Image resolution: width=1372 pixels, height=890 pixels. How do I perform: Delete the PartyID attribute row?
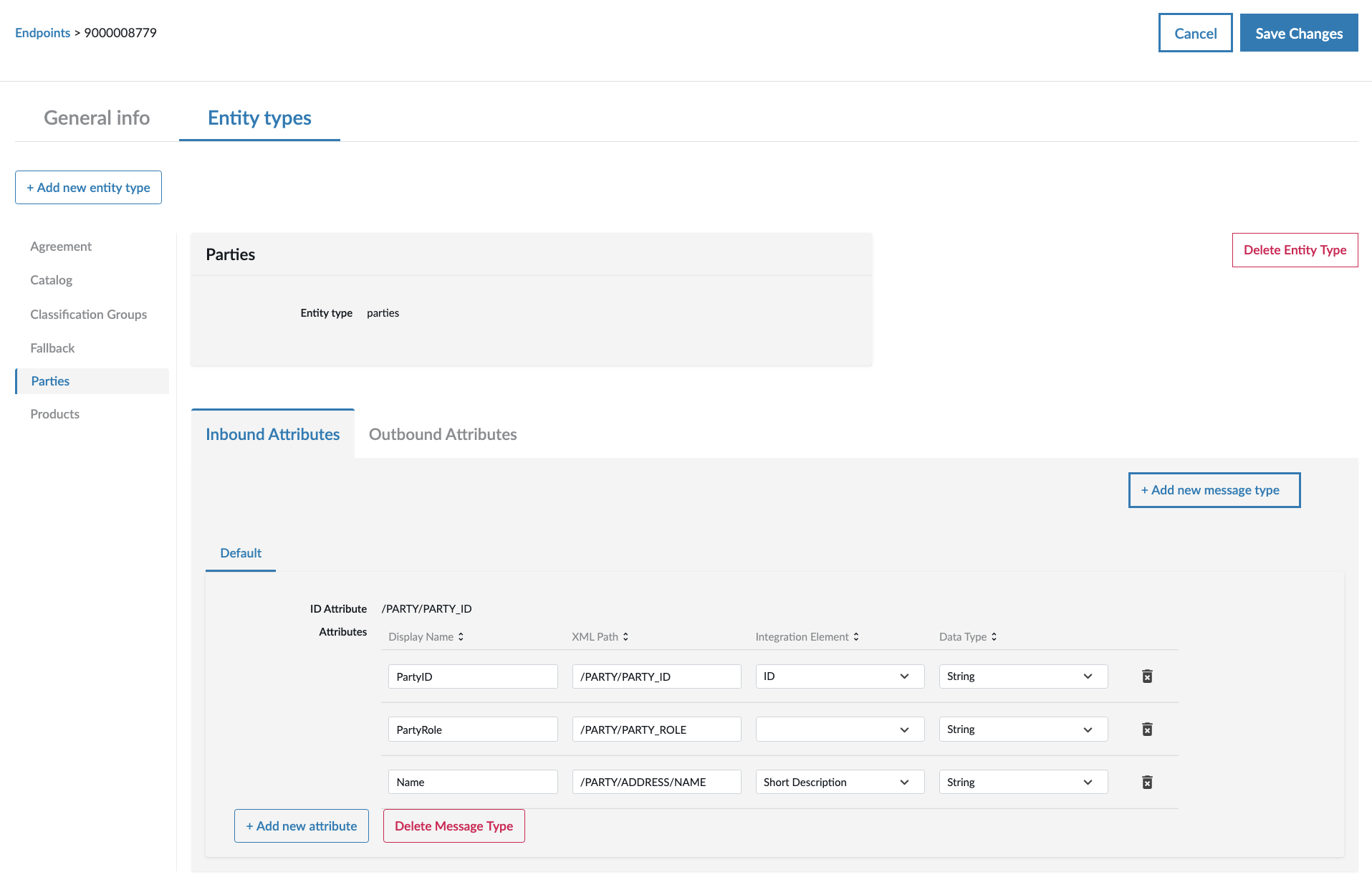tap(1147, 676)
